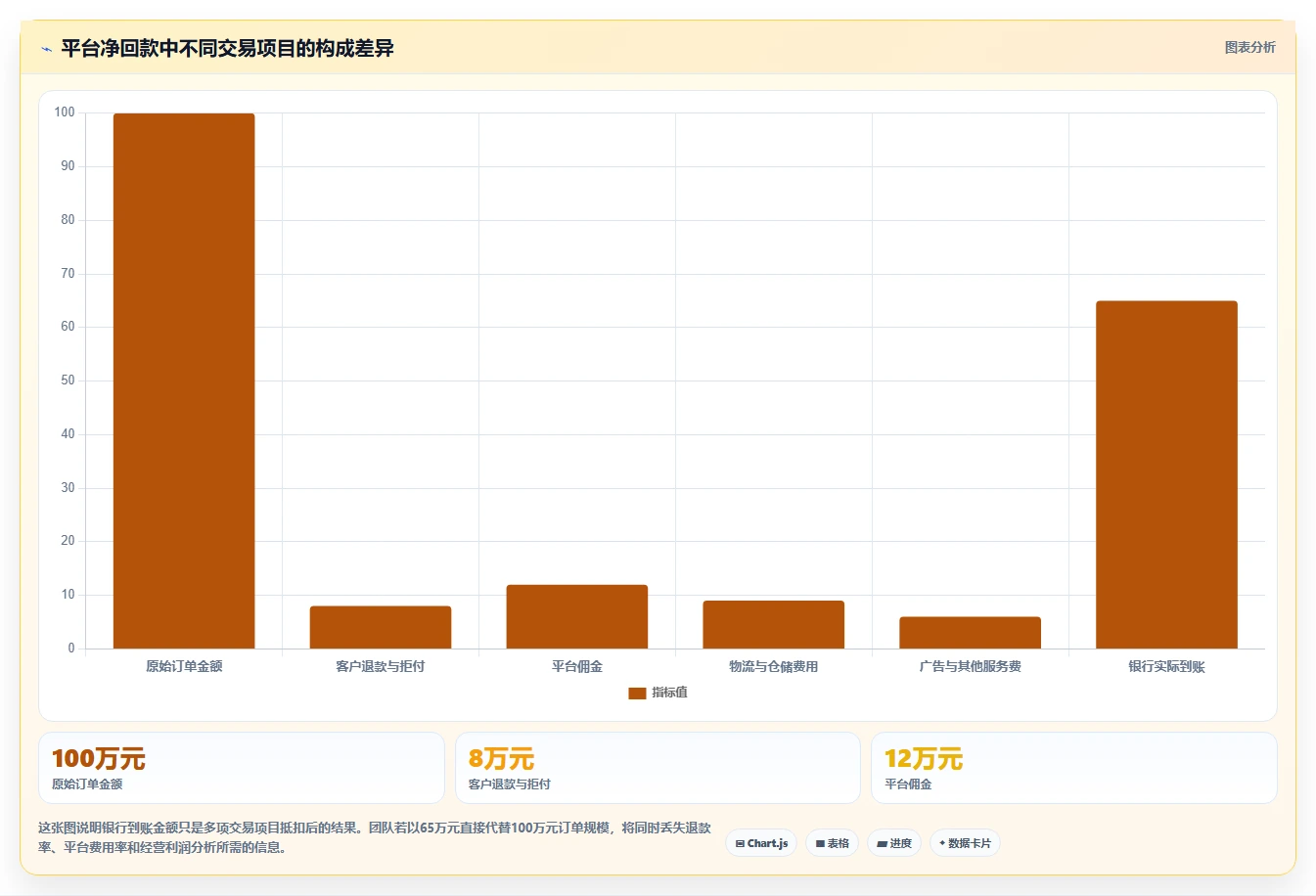The height and width of the screenshot is (896, 1316).
Task: Click the y-axis value 100
Action: point(65,112)
